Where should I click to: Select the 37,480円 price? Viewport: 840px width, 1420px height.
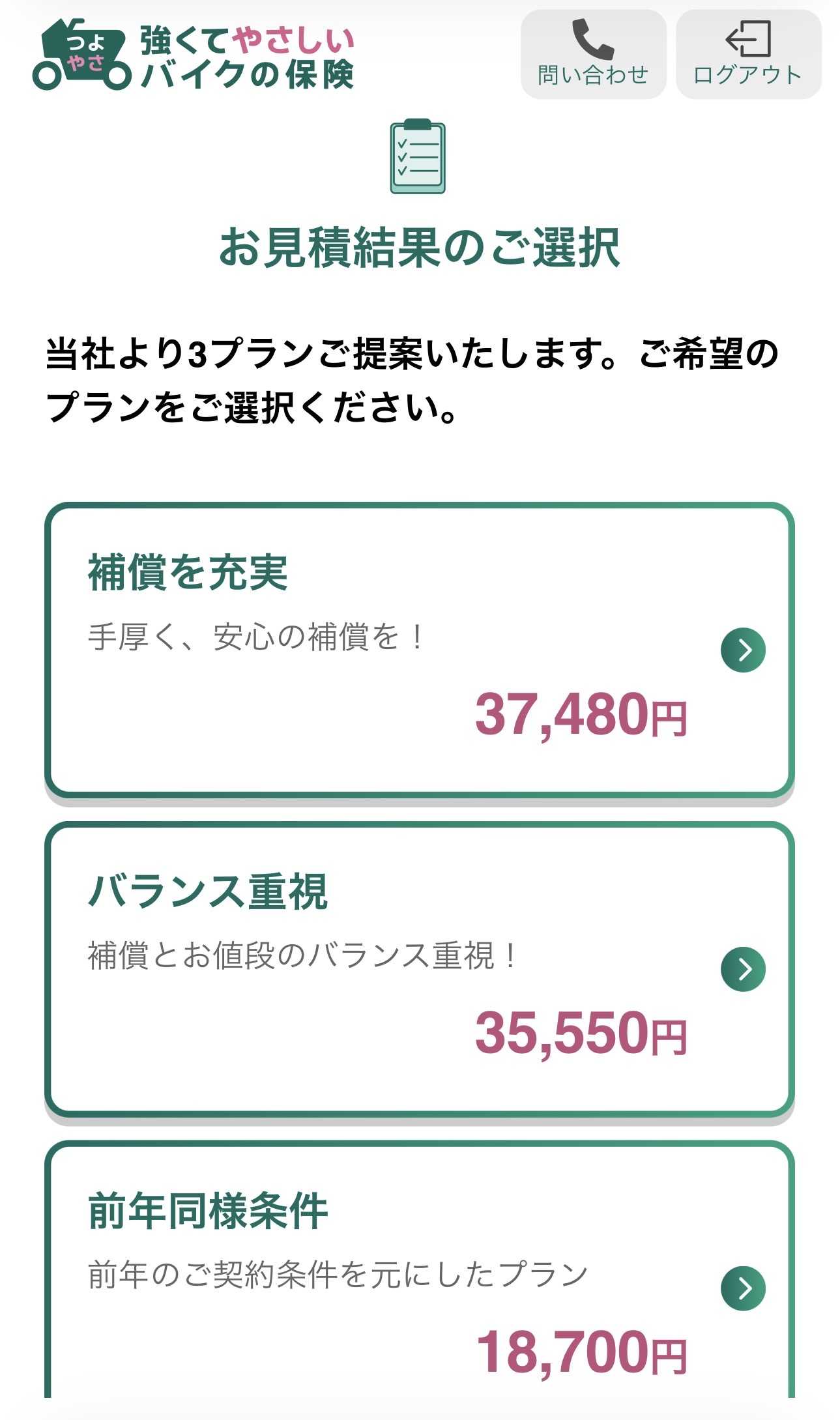[581, 715]
